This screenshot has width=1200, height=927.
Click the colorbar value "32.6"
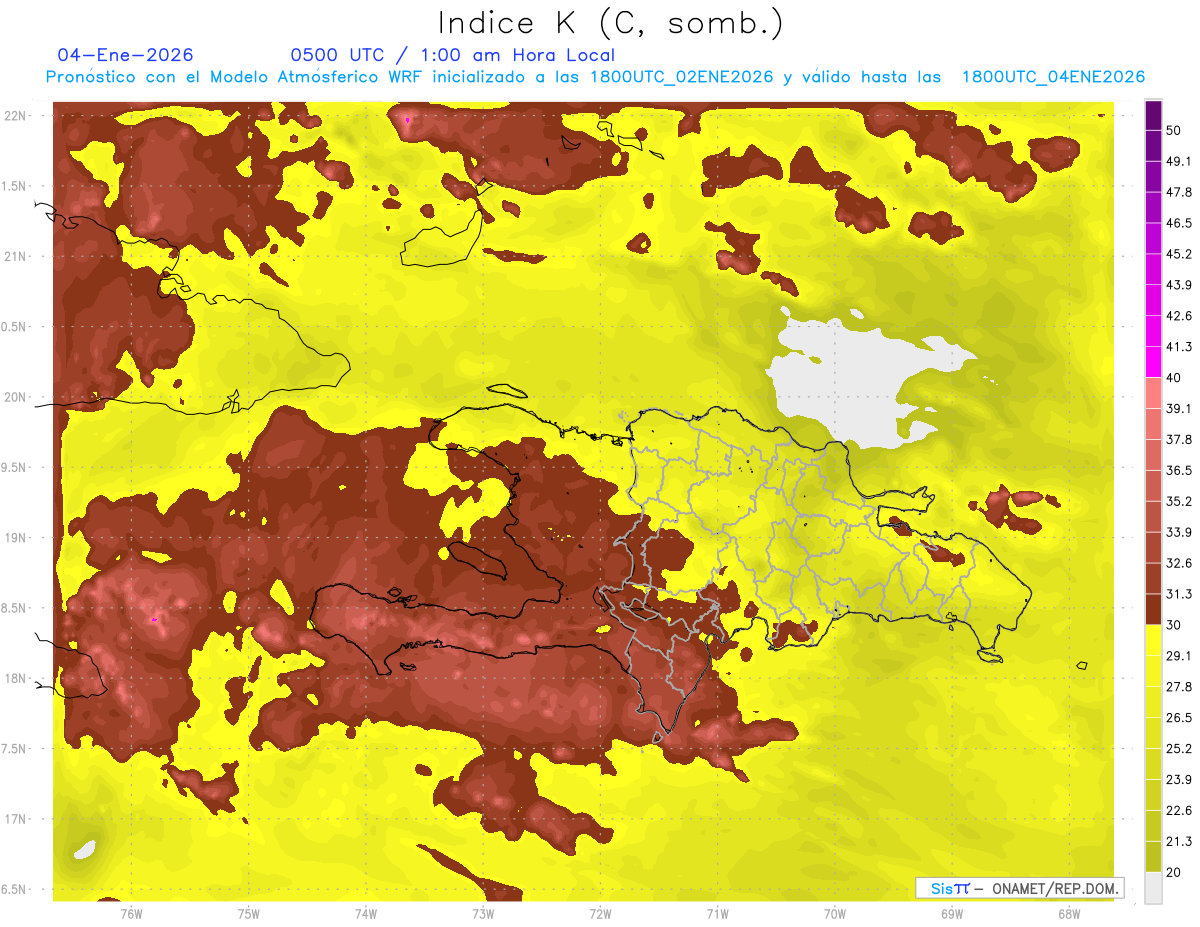click(x=1179, y=563)
